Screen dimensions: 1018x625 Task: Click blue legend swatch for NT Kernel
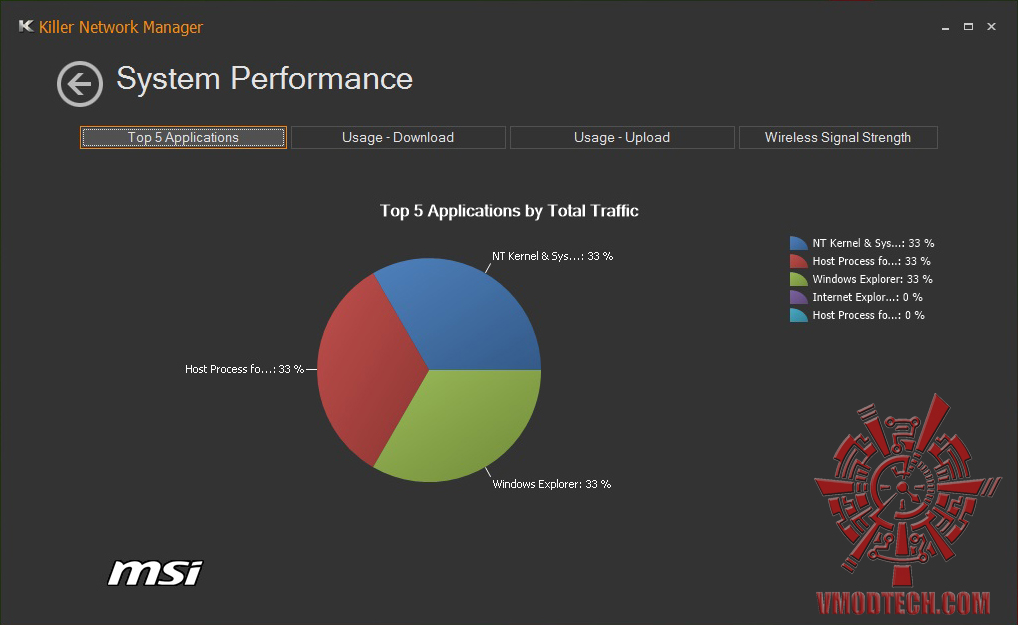pos(798,243)
